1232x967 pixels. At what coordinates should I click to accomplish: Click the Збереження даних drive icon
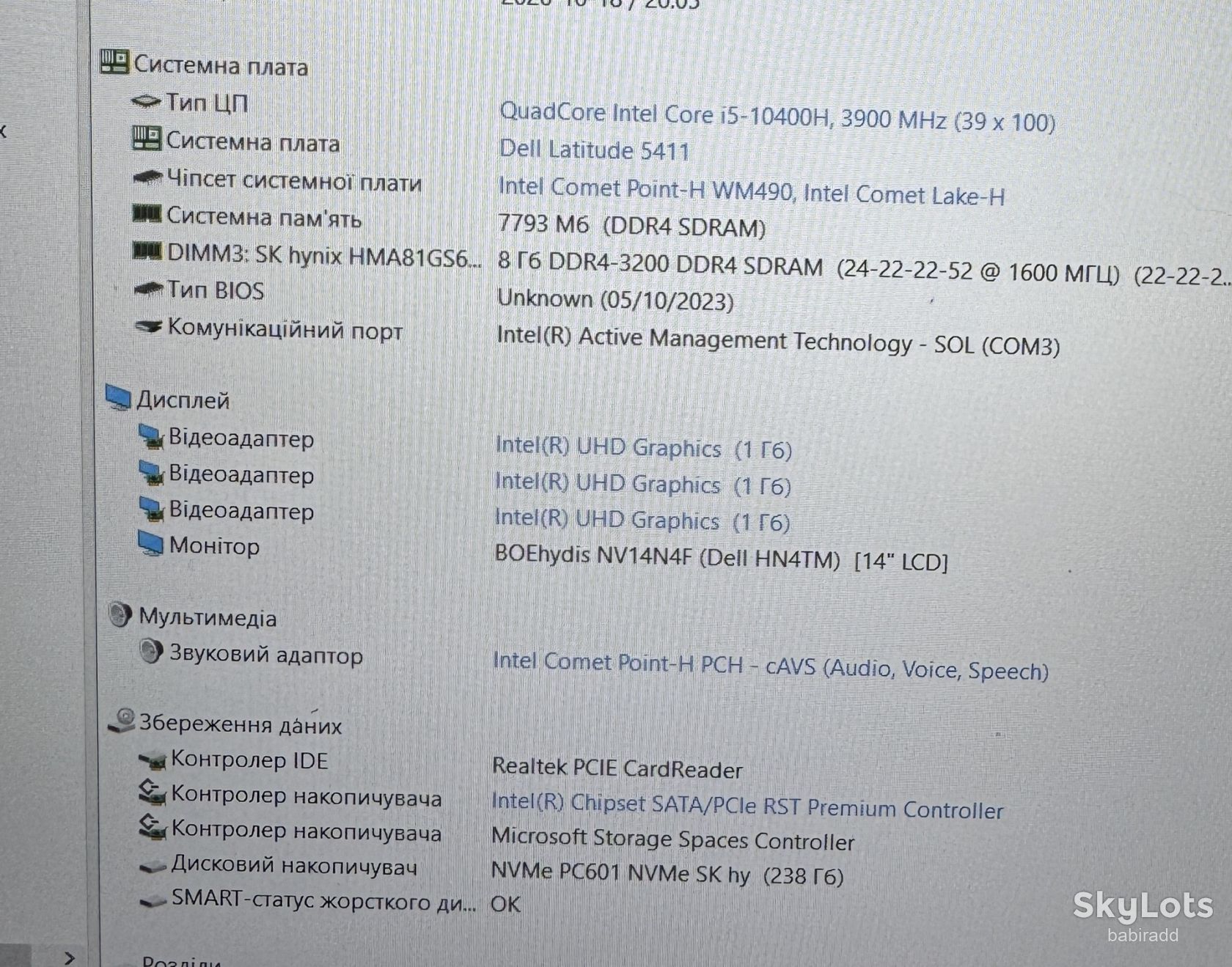pos(122,721)
